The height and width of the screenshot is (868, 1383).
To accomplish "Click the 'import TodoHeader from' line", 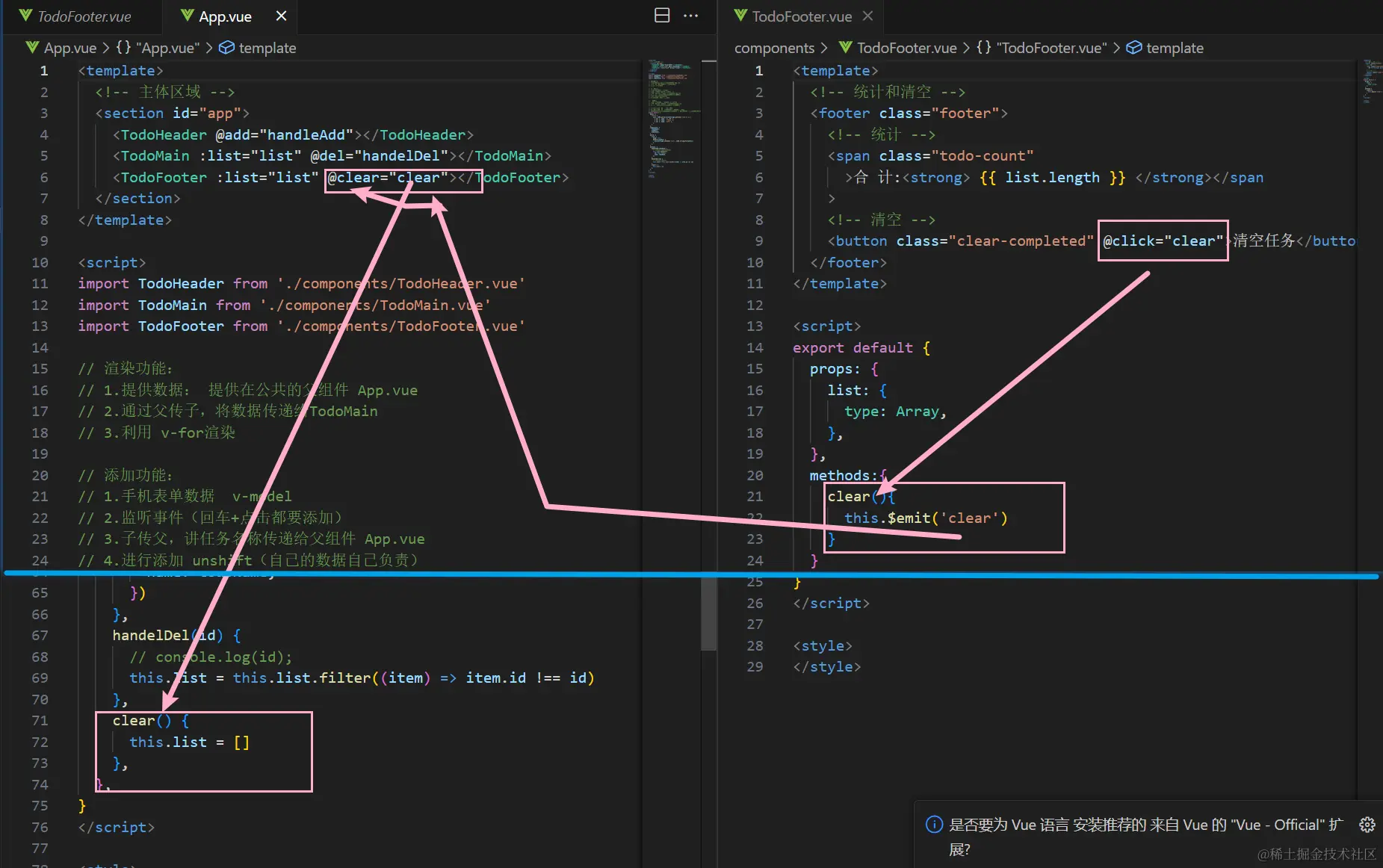I will click(x=301, y=284).
